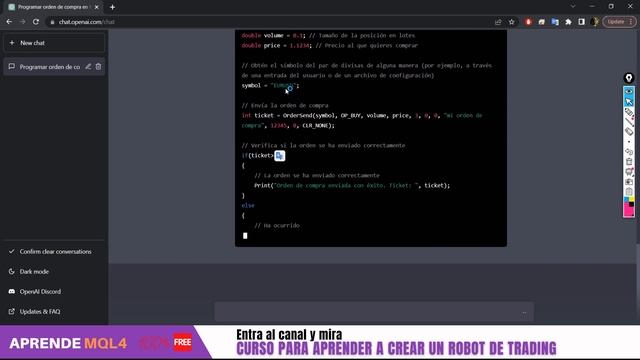
Task: Open the OpenAI Discord link
Action: click(54, 291)
